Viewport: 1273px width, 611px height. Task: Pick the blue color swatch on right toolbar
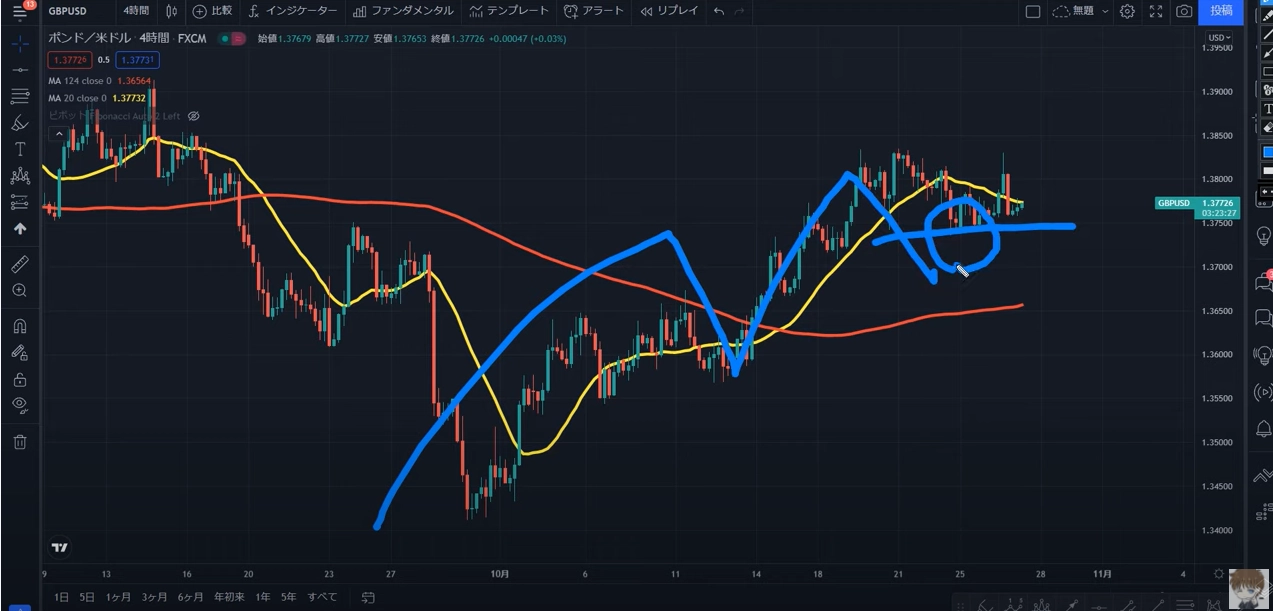[1267, 151]
